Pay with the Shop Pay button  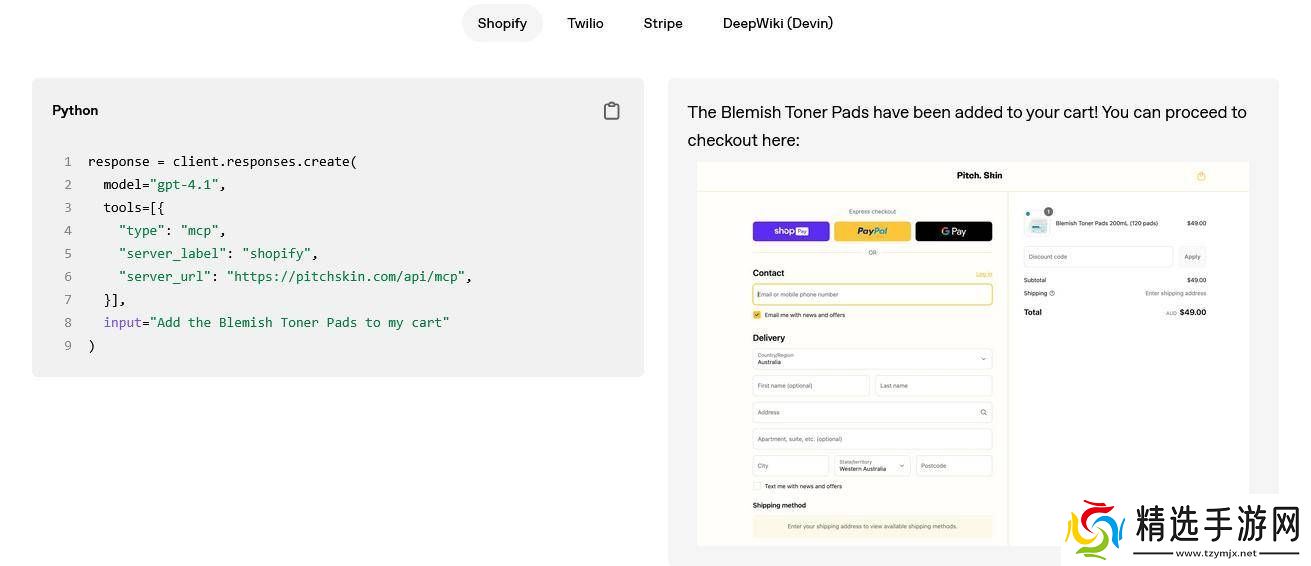click(790, 231)
